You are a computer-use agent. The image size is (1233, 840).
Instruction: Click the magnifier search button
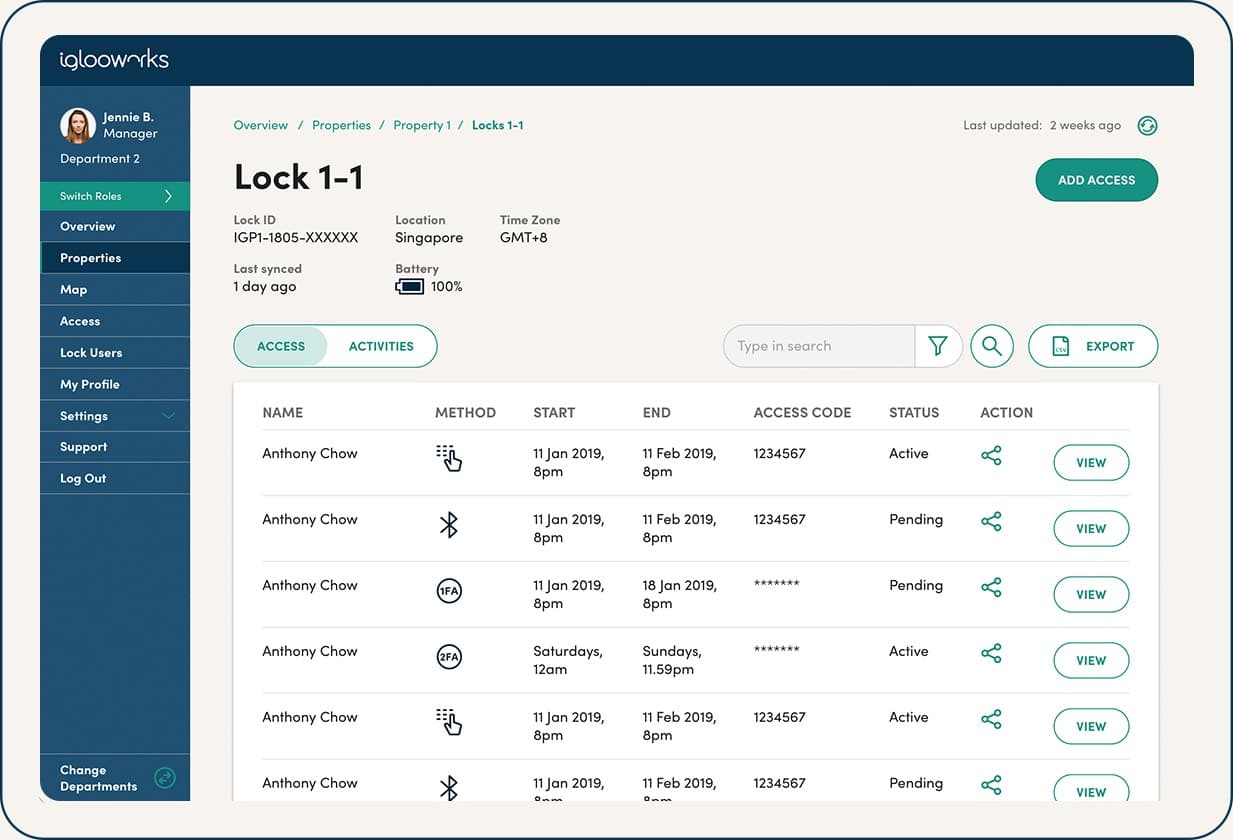[x=992, y=346]
